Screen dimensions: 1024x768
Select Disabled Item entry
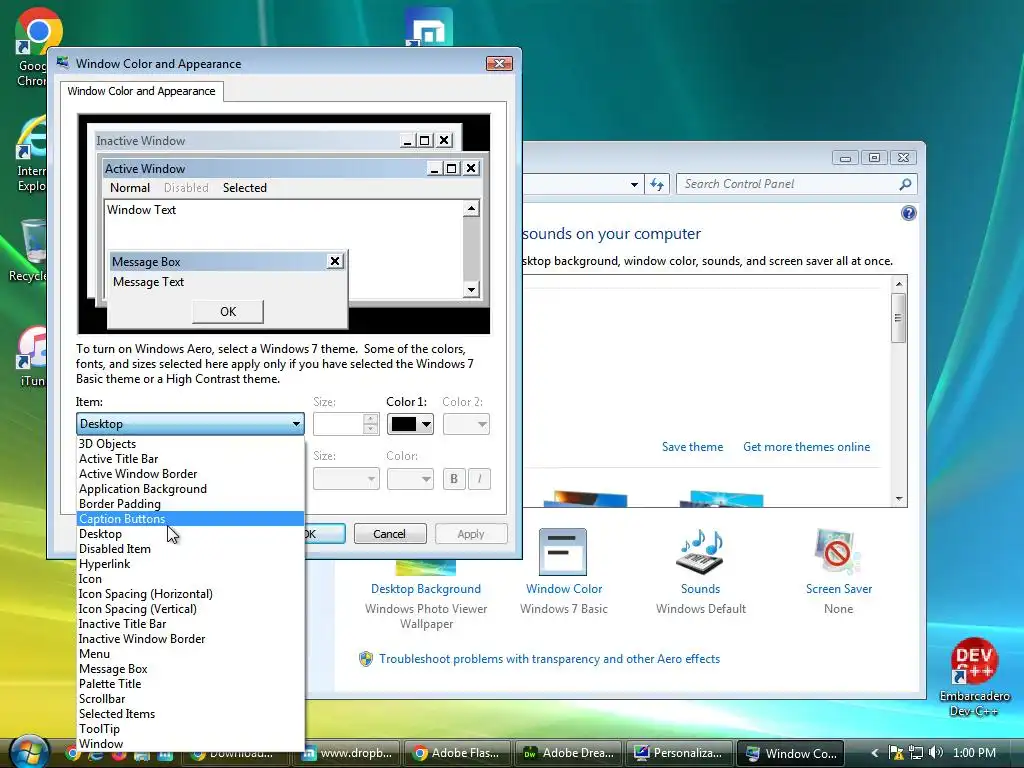tap(190, 549)
